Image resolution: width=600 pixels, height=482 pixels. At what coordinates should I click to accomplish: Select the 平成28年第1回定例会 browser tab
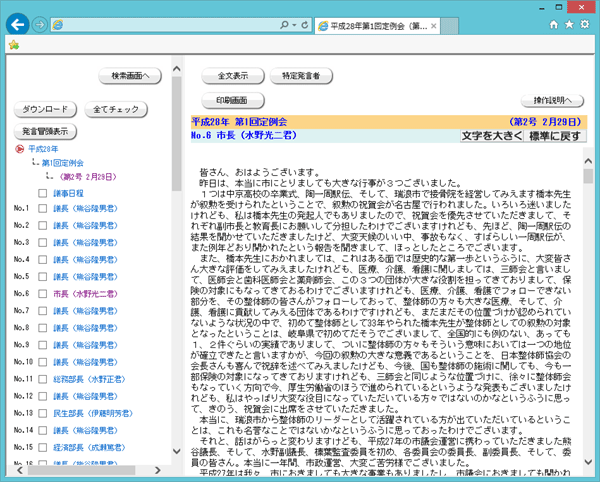[x=377, y=26]
